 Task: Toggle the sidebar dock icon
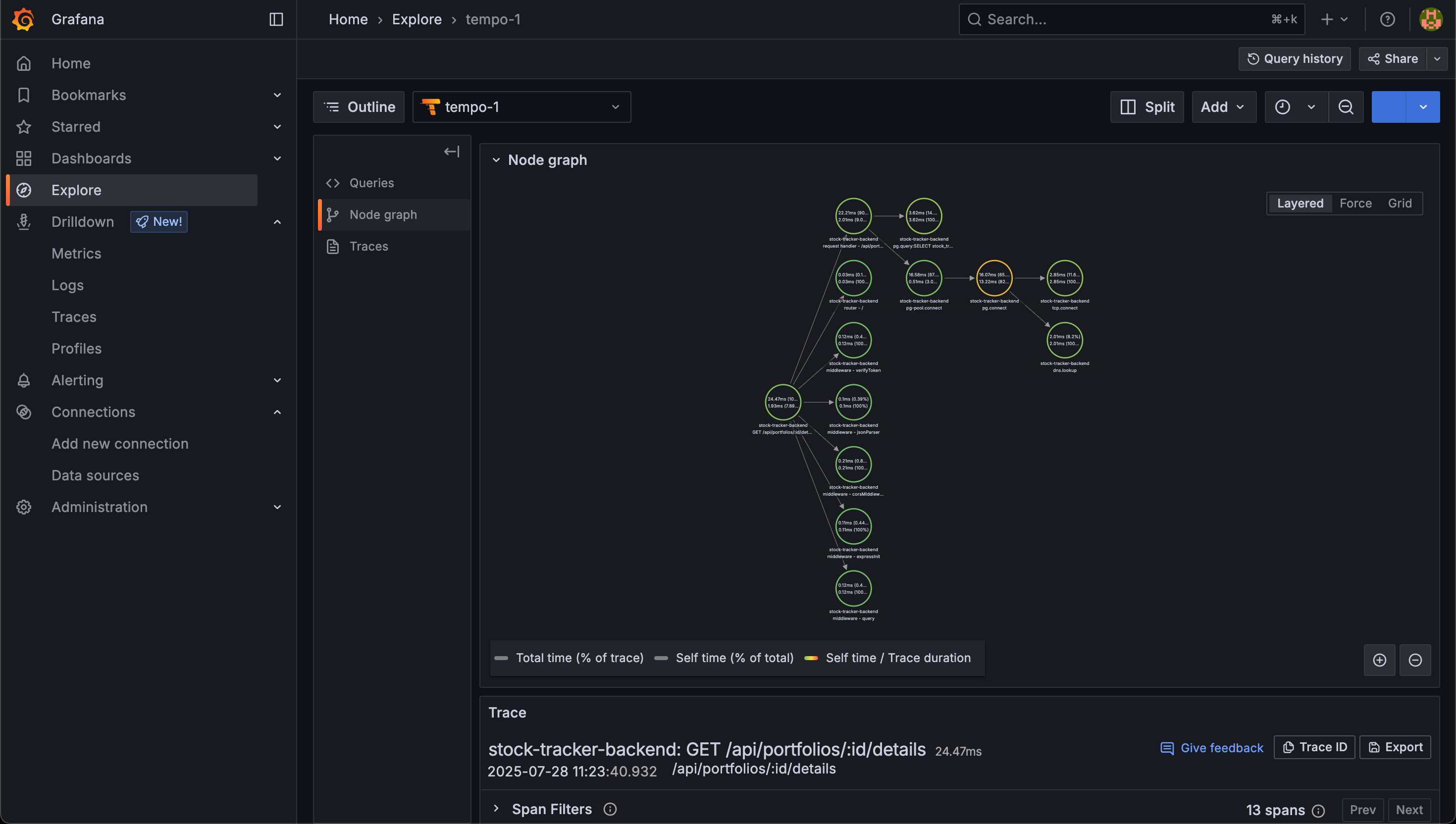276,19
